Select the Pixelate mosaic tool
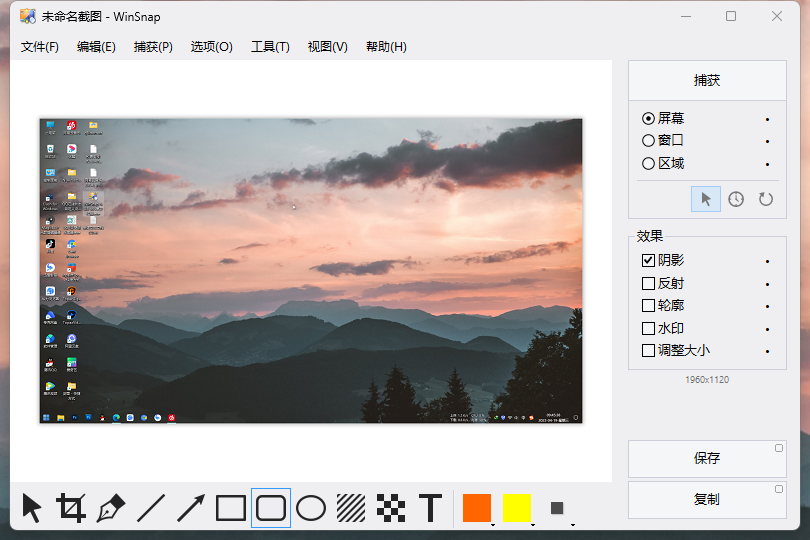Screen dimensions: 810x540 coord(391,508)
